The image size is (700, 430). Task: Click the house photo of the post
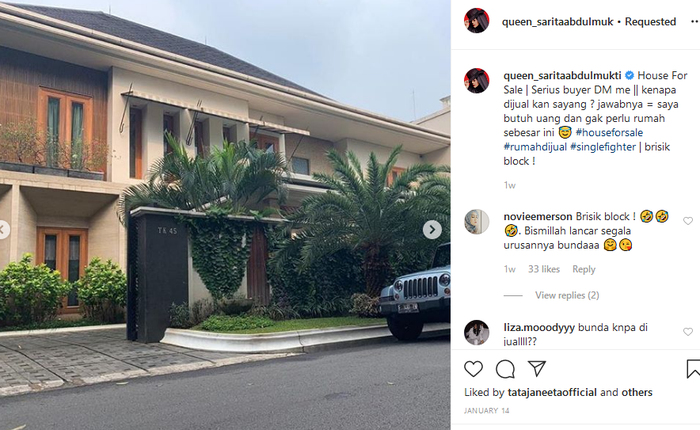tap(225, 215)
